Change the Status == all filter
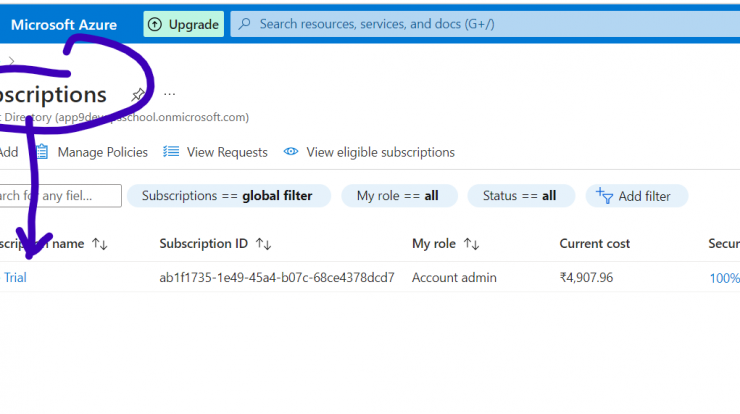Image resolution: width=740 pixels, height=414 pixels. coord(521,196)
